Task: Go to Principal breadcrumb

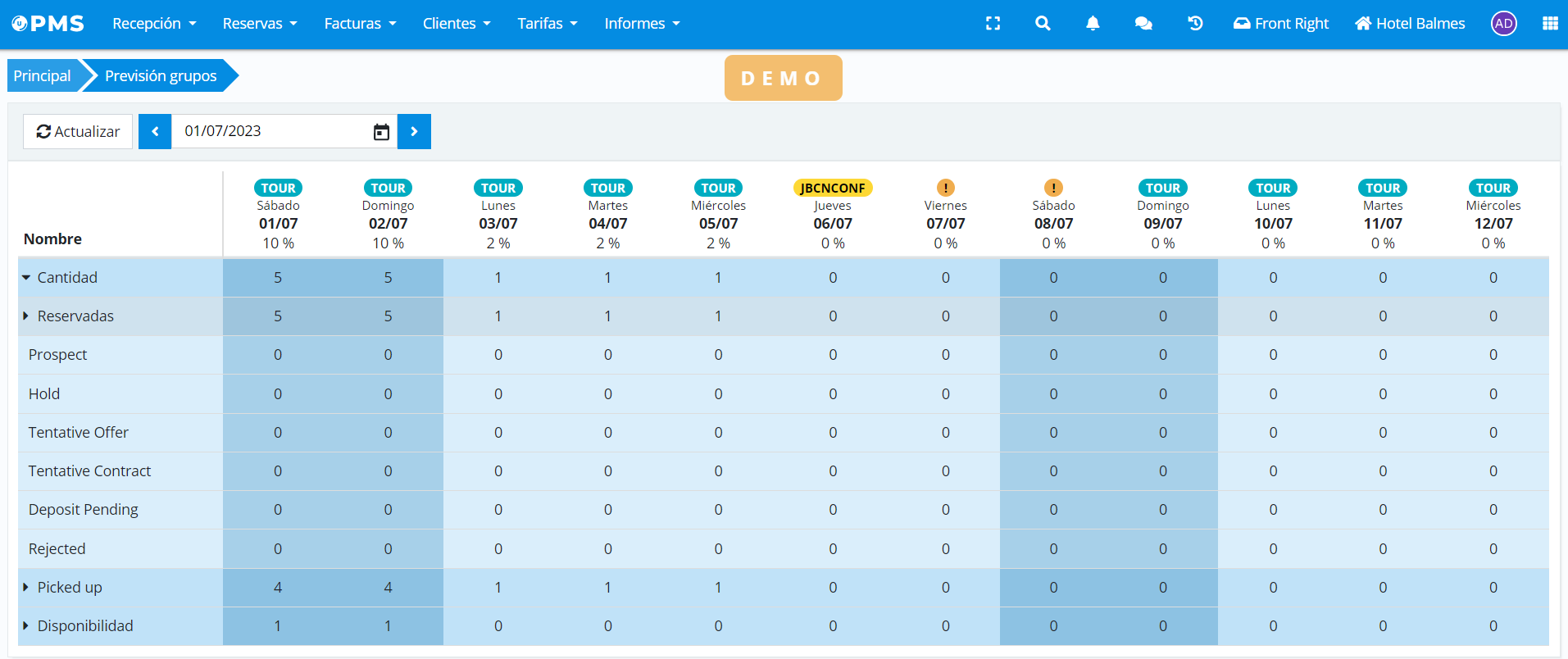Action: pos(42,76)
